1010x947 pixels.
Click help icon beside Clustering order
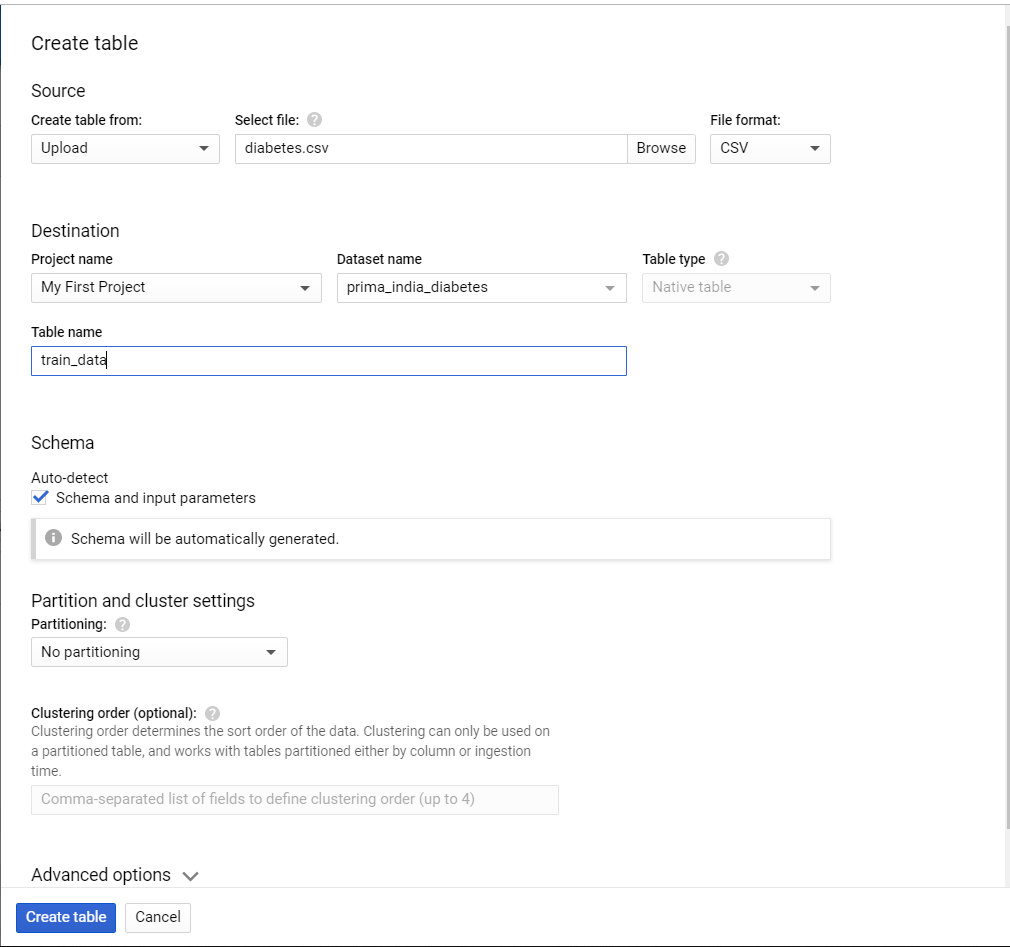pos(212,713)
